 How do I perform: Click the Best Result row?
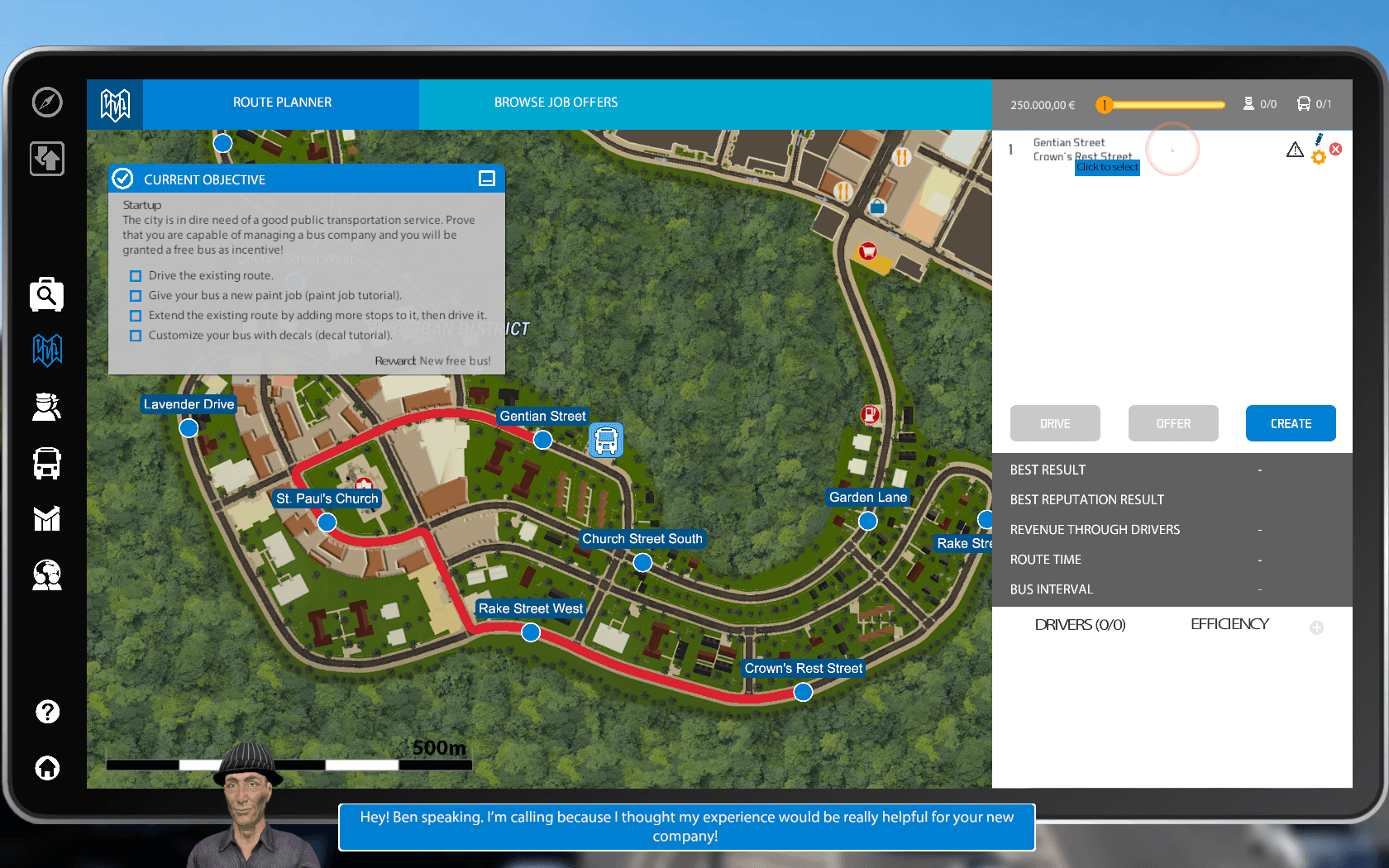coord(1172,470)
